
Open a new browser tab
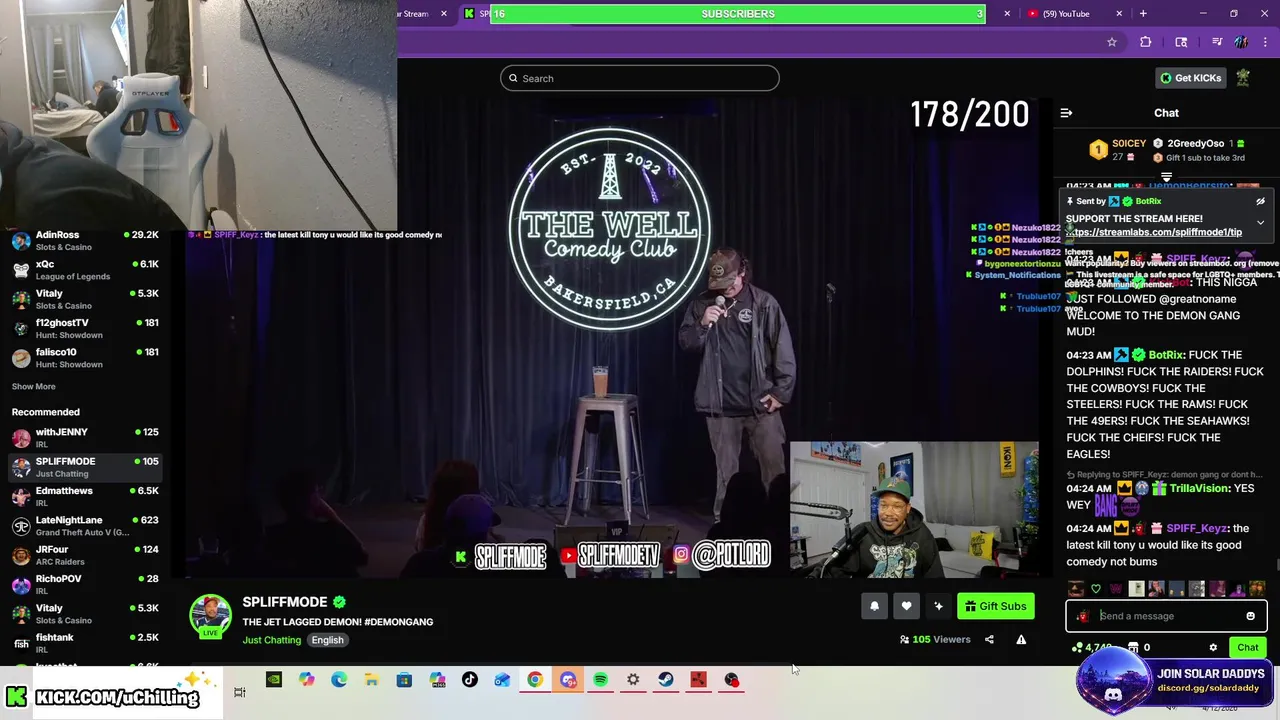pyautogui.click(x=1143, y=14)
